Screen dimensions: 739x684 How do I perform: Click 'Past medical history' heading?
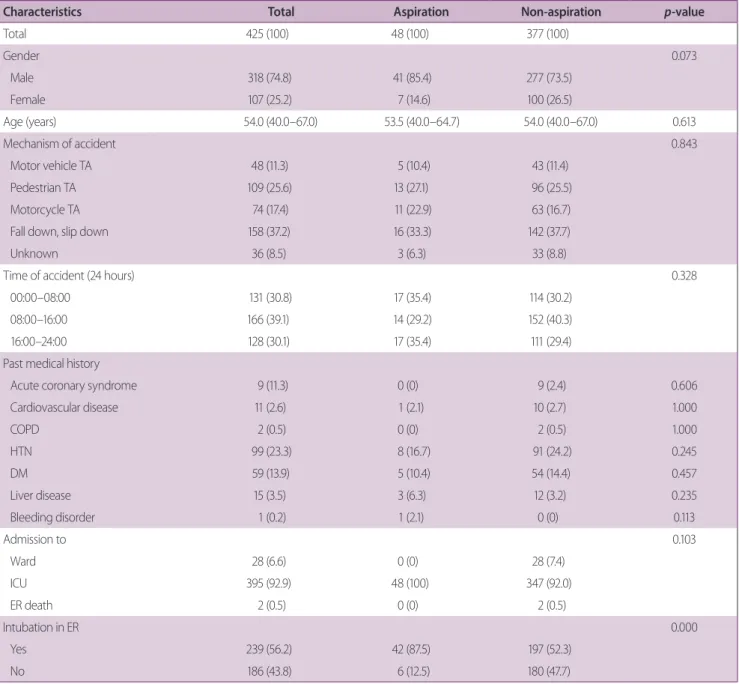click(51, 363)
